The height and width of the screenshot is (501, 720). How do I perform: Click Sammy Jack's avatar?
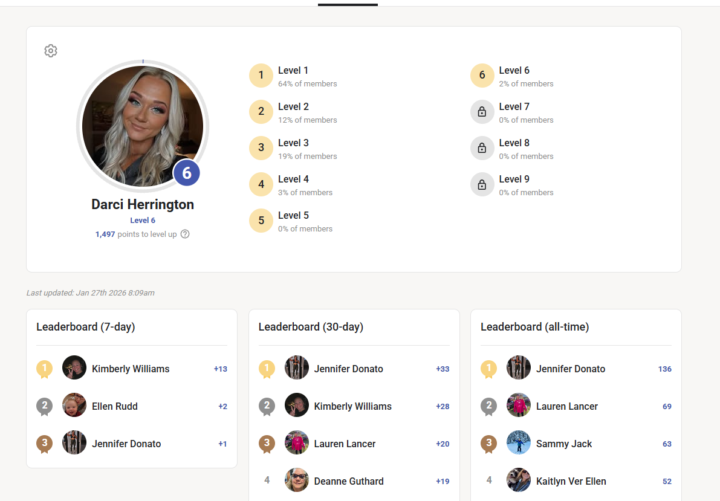pos(519,442)
